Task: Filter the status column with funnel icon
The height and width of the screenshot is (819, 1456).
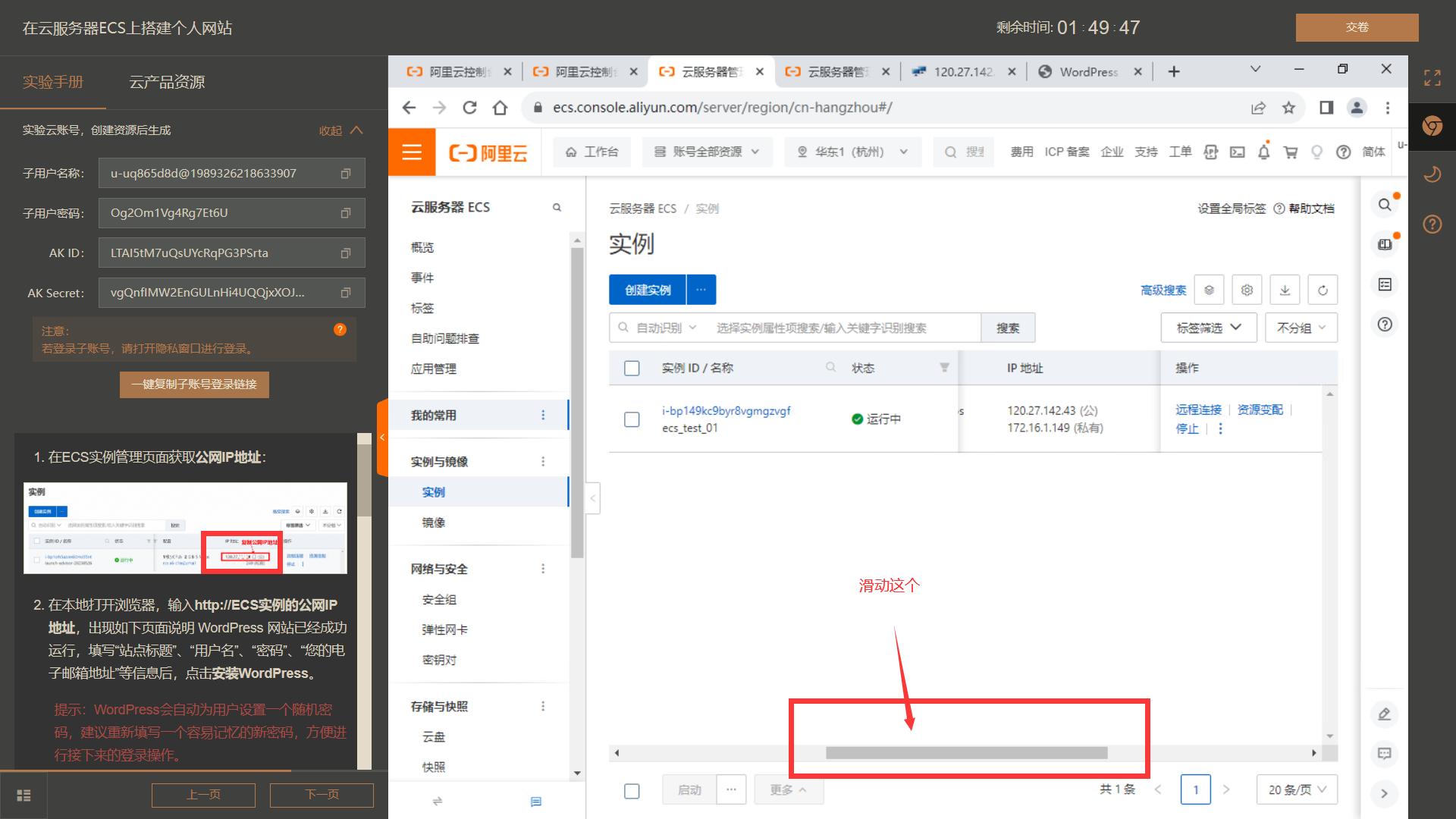Action: pyautogui.click(x=944, y=368)
